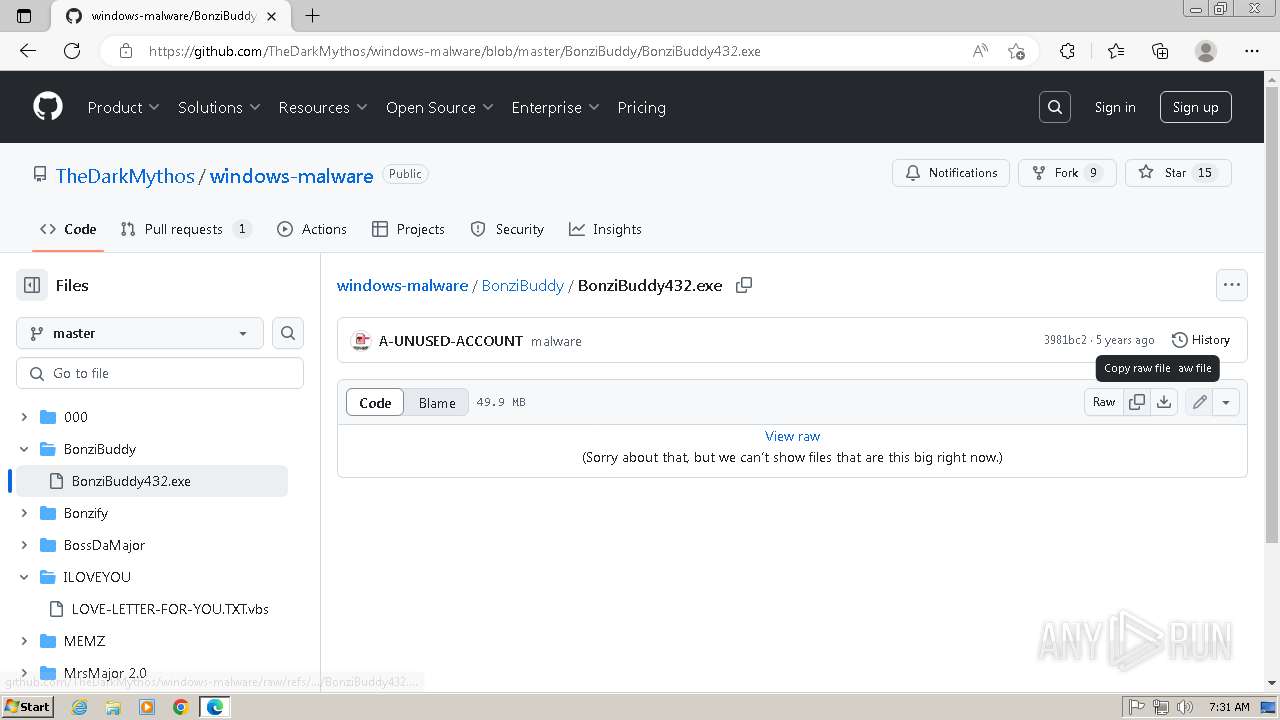Image resolution: width=1280 pixels, height=720 pixels.
Task: Expand the 000 folder
Action: pyautogui.click(x=24, y=417)
